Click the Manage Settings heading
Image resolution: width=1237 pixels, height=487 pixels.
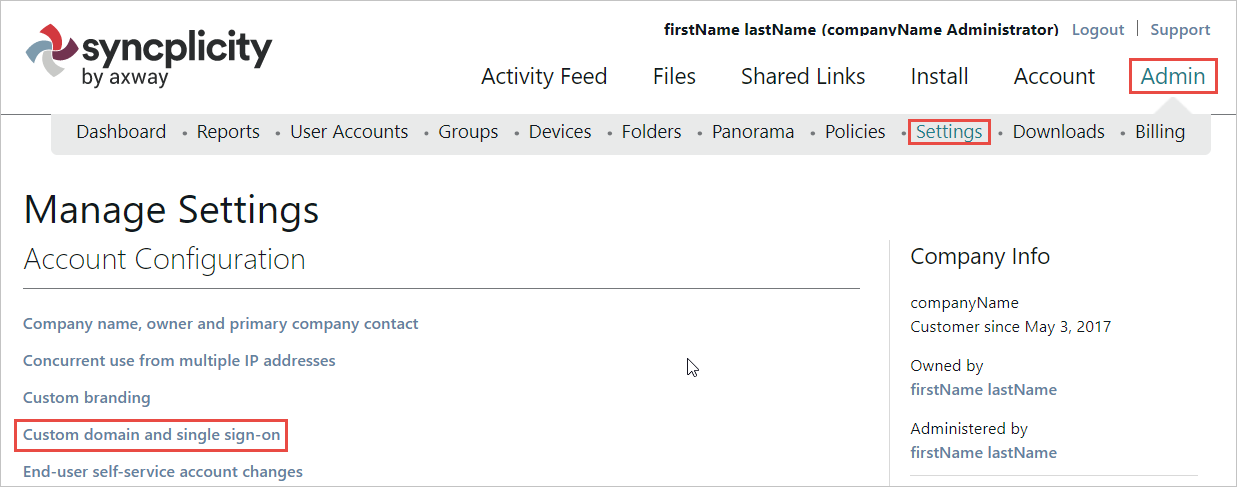pyautogui.click(x=171, y=210)
